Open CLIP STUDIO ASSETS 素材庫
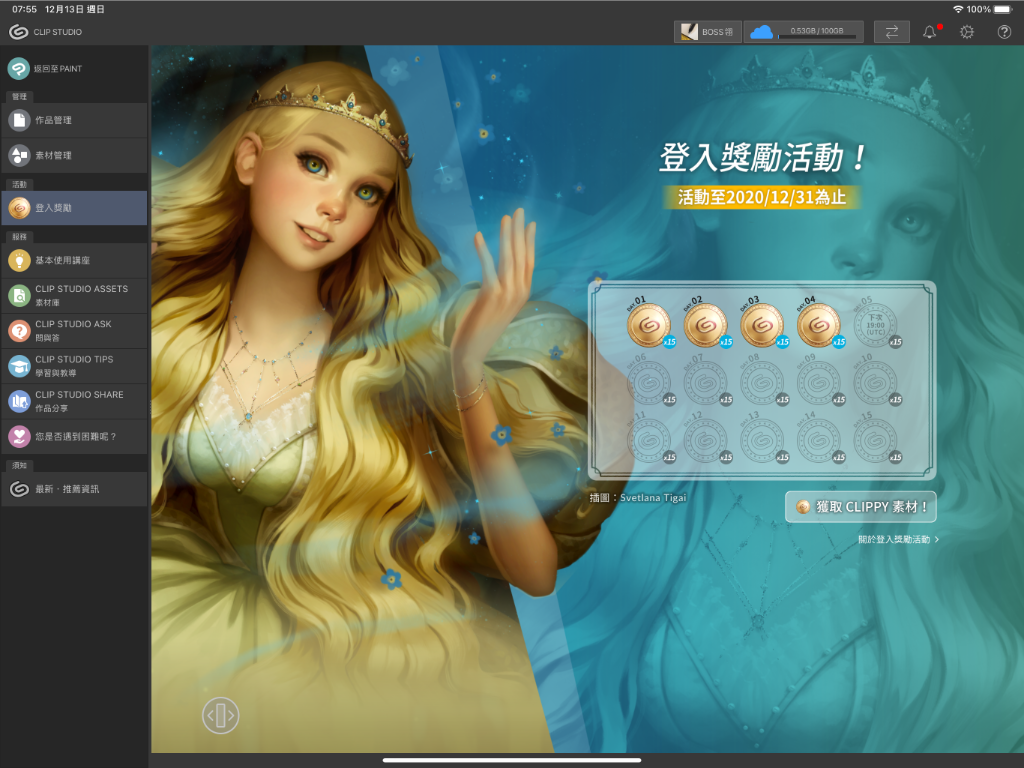 click(74, 295)
